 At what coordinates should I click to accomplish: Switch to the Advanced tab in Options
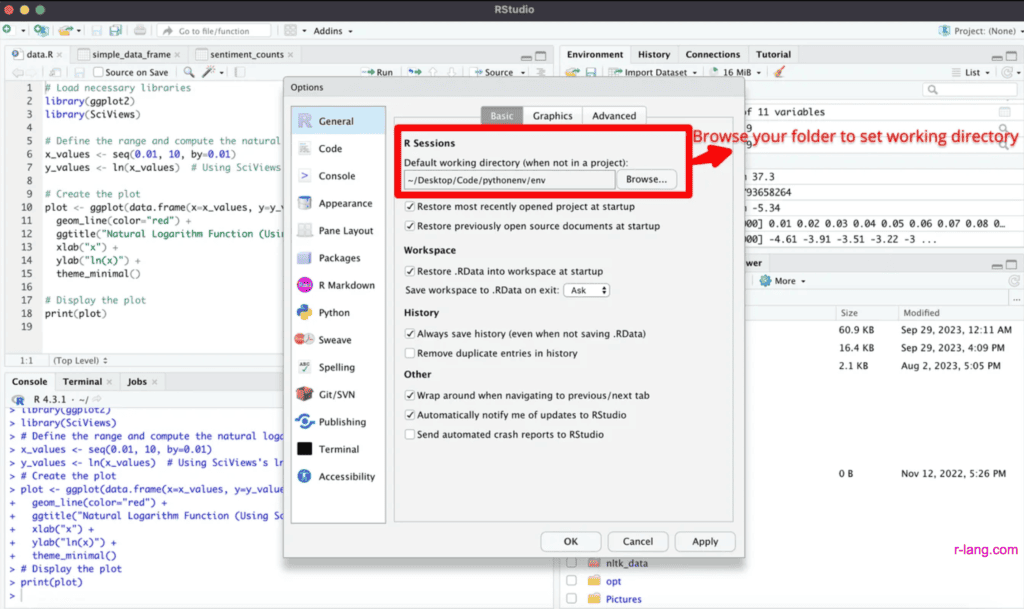point(614,116)
